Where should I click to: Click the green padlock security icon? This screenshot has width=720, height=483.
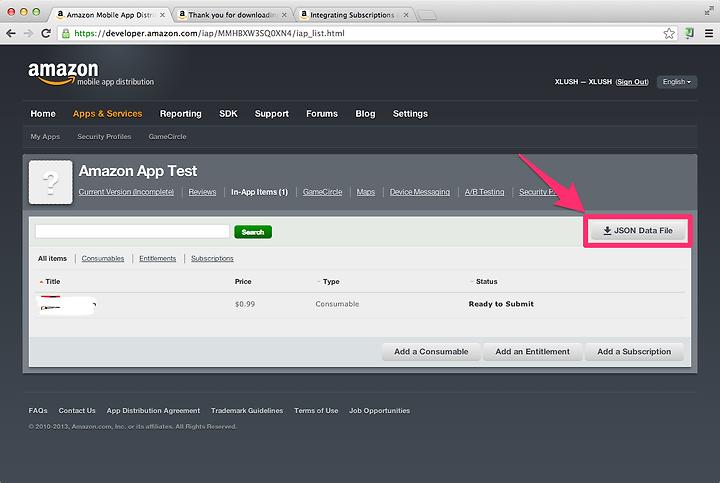66,34
